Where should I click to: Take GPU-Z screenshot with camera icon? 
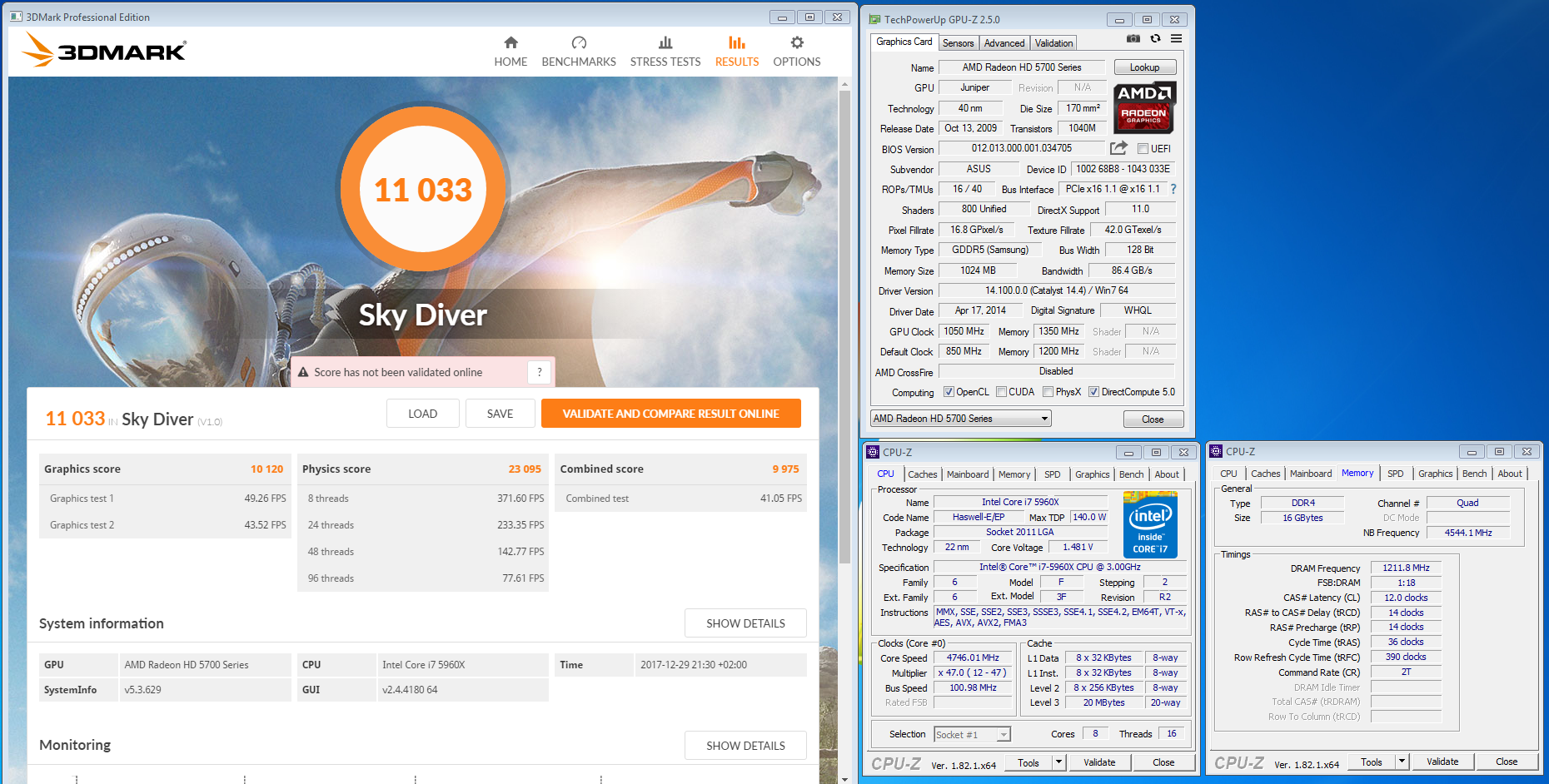(x=1133, y=38)
